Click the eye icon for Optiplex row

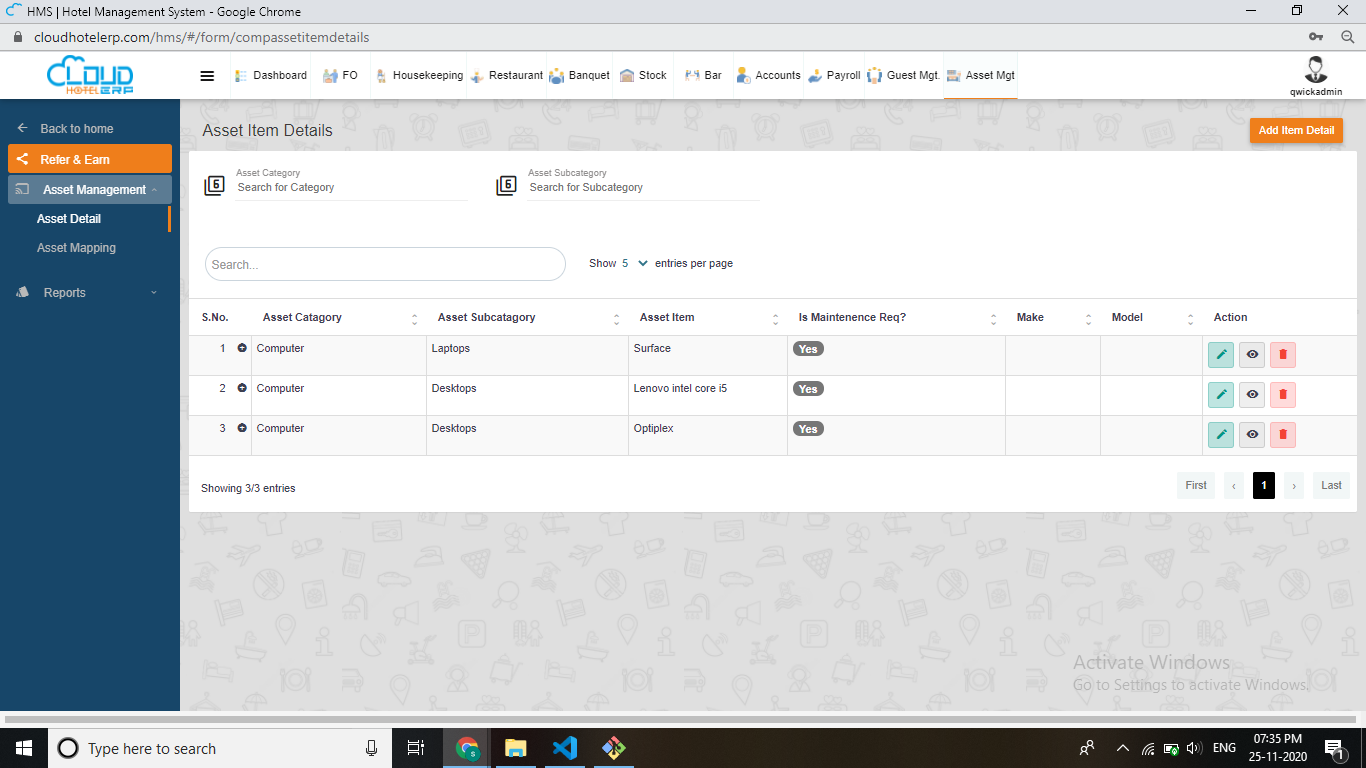coord(1251,435)
